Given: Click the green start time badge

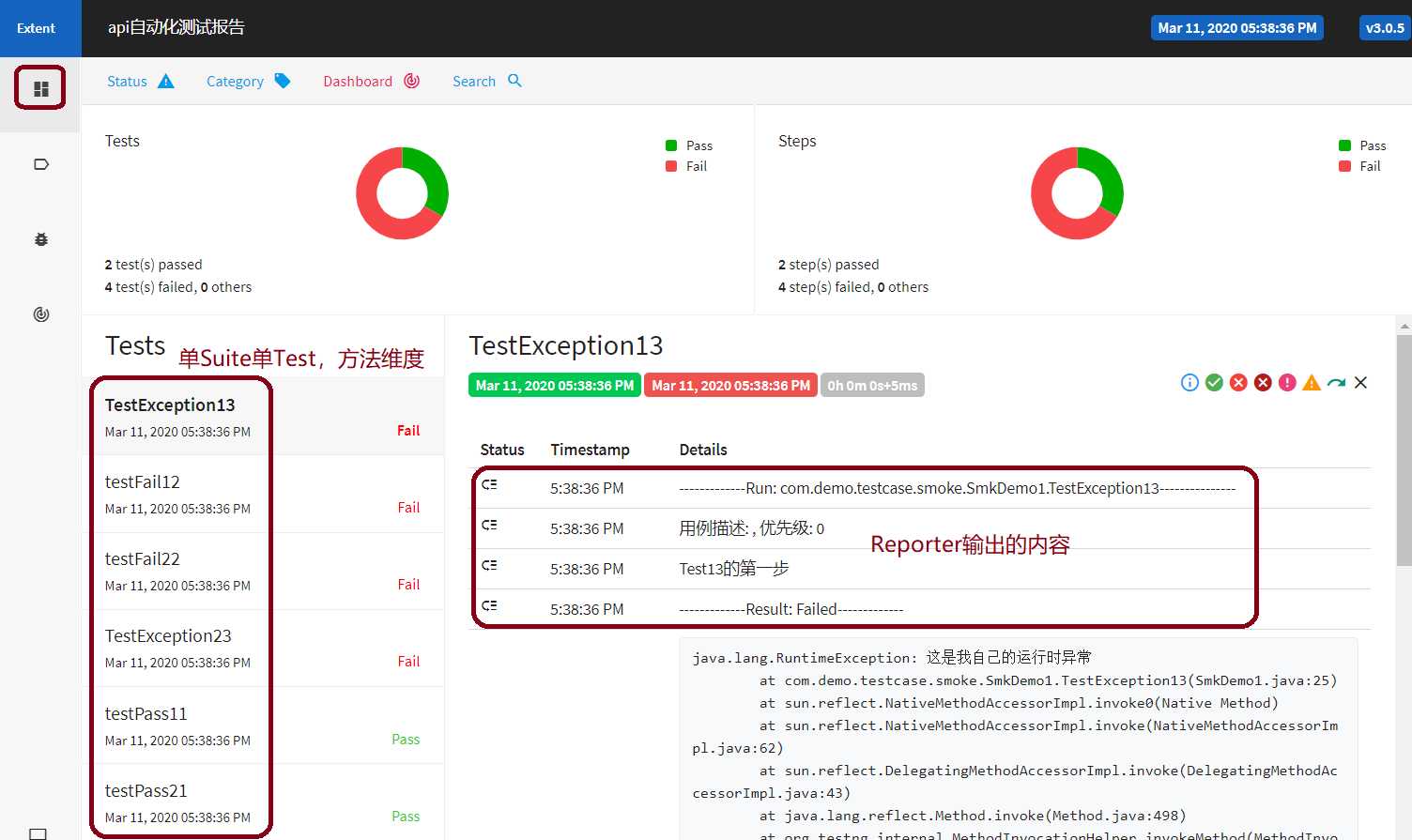Looking at the screenshot, I should point(554,385).
